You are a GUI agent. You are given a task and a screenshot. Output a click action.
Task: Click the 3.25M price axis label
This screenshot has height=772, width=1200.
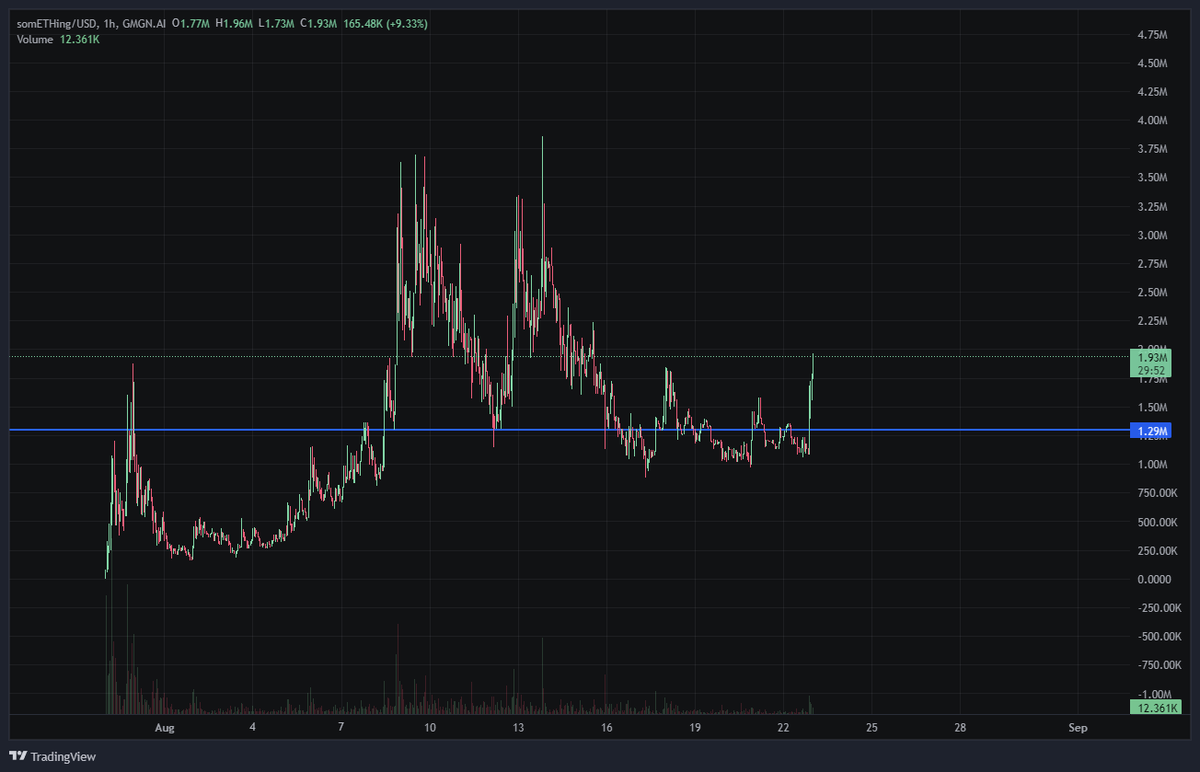tap(1153, 207)
